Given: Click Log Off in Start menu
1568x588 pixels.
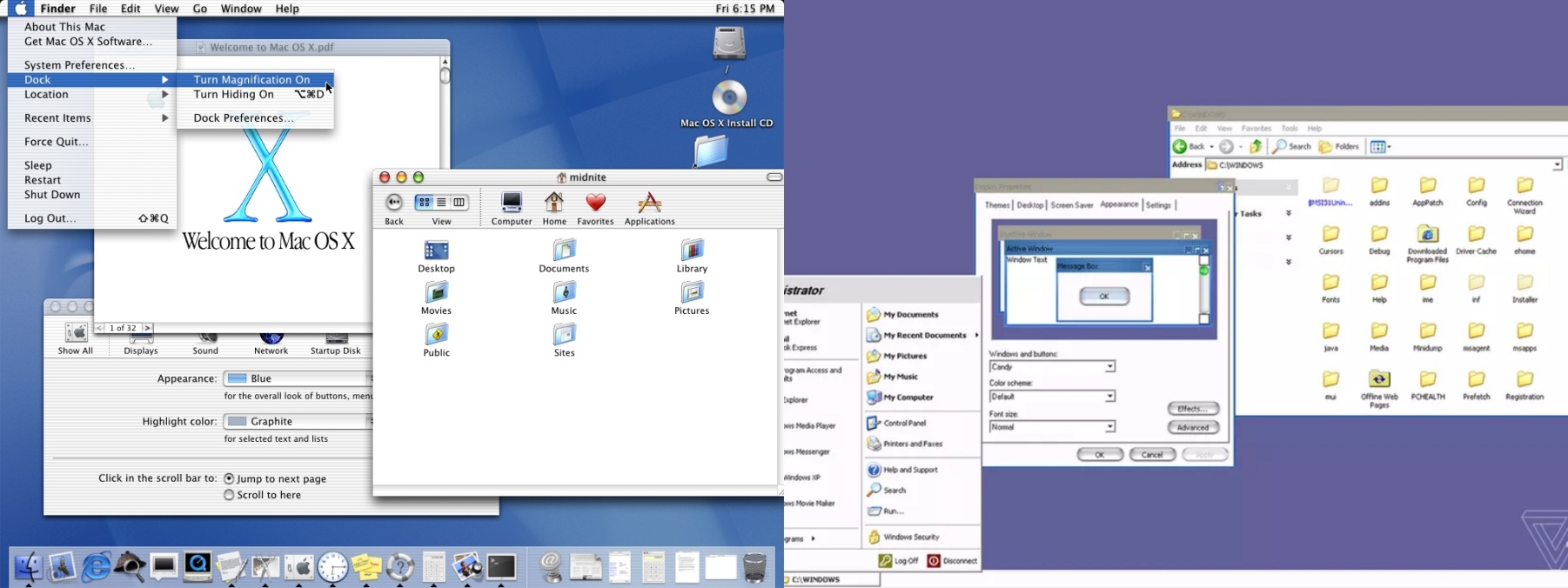Looking at the screenshot, I should pos(899,561).
